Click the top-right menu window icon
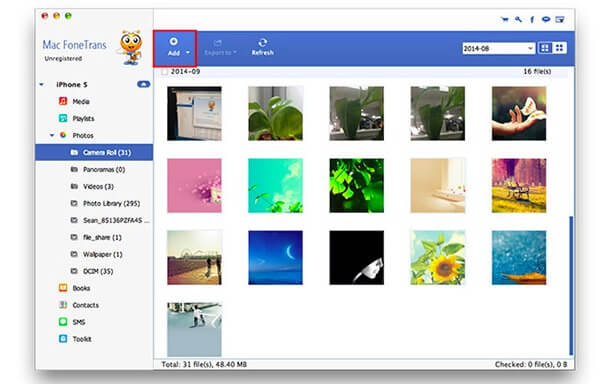The height and width of the screenshot is (384, 600). click(x=560, y=19)
